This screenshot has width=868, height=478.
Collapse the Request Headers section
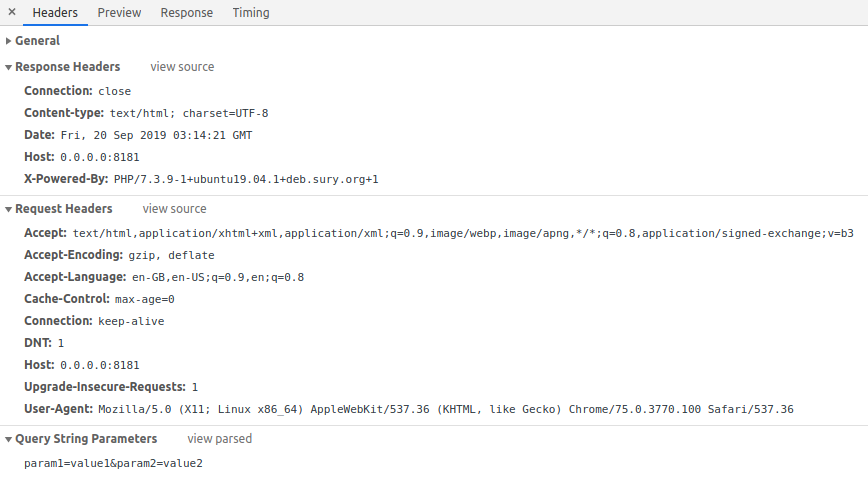click(63, 209)
